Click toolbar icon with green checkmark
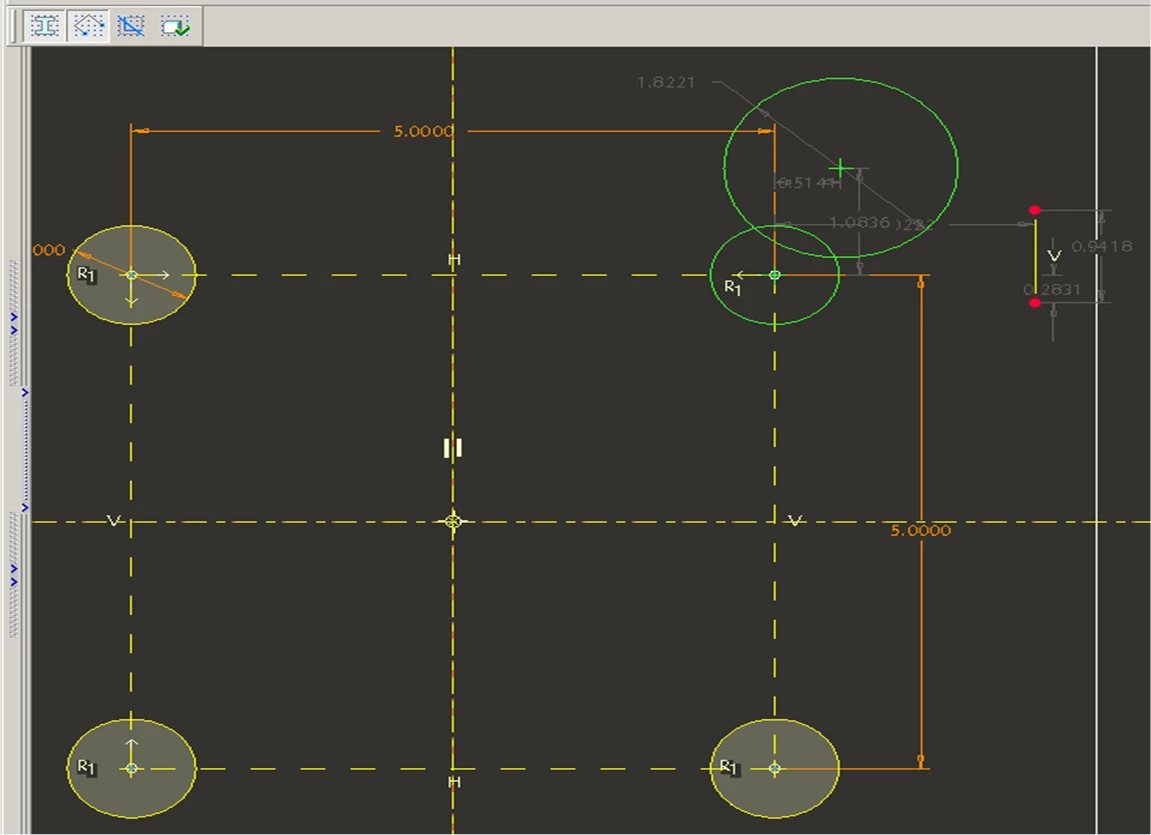Screen dimensions: 1151x835 (x=175, y=26)
